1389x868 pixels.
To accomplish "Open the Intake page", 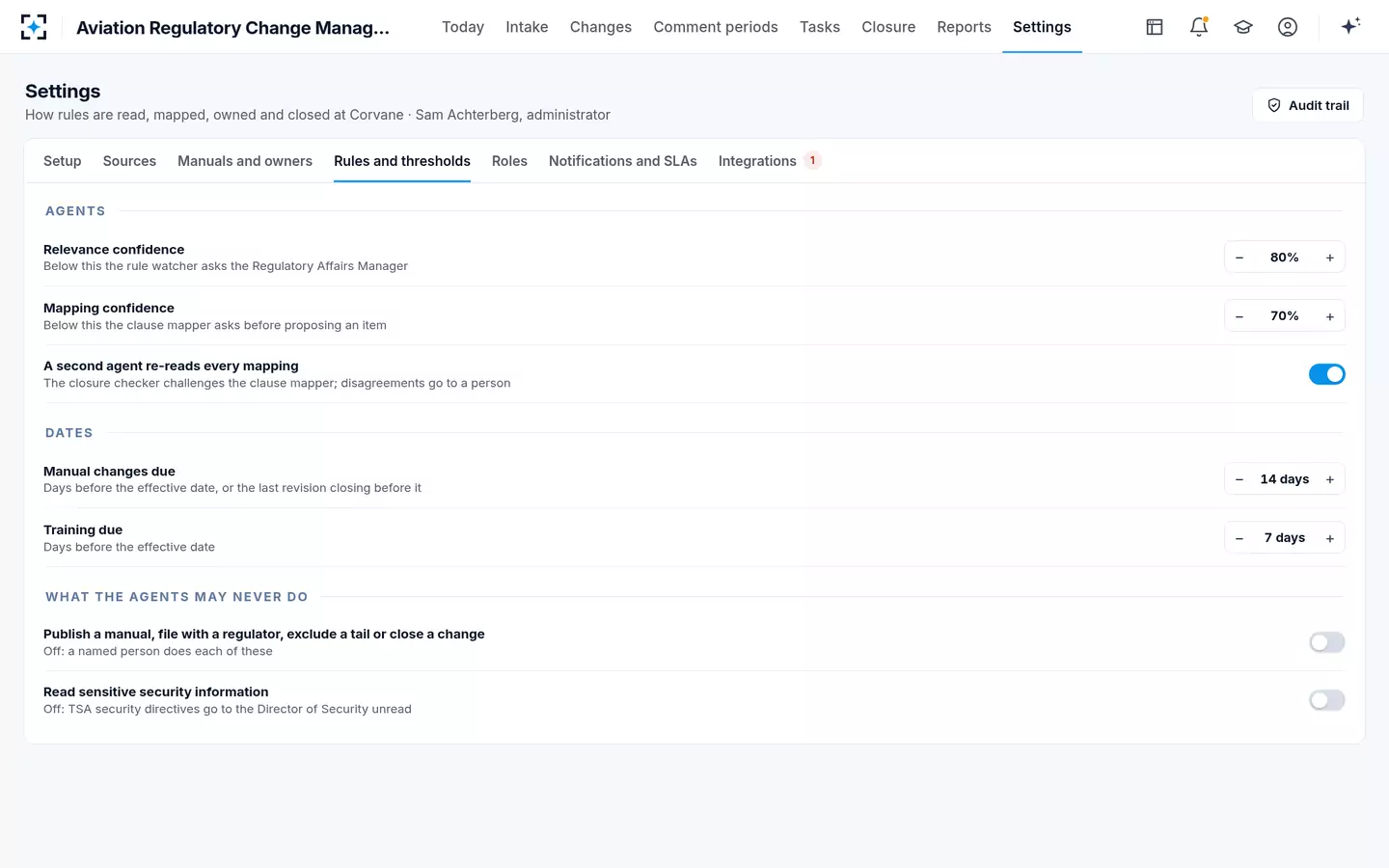I will (x=527, y=27).
